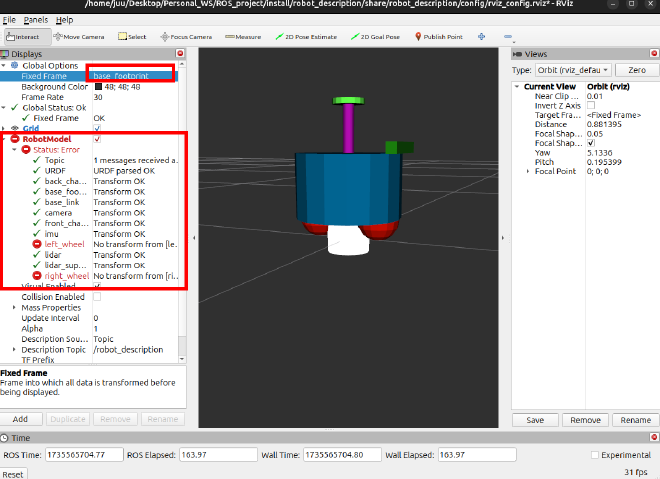Select the Description Source Topic value

[104, 339]
